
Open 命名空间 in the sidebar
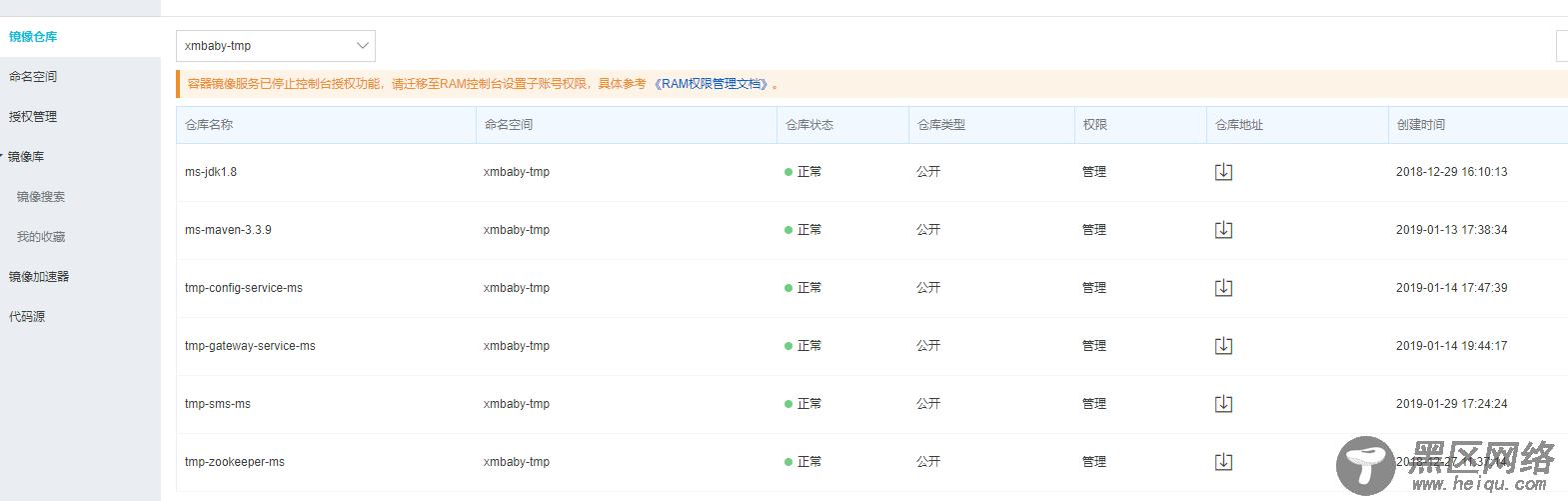point(33,77)
